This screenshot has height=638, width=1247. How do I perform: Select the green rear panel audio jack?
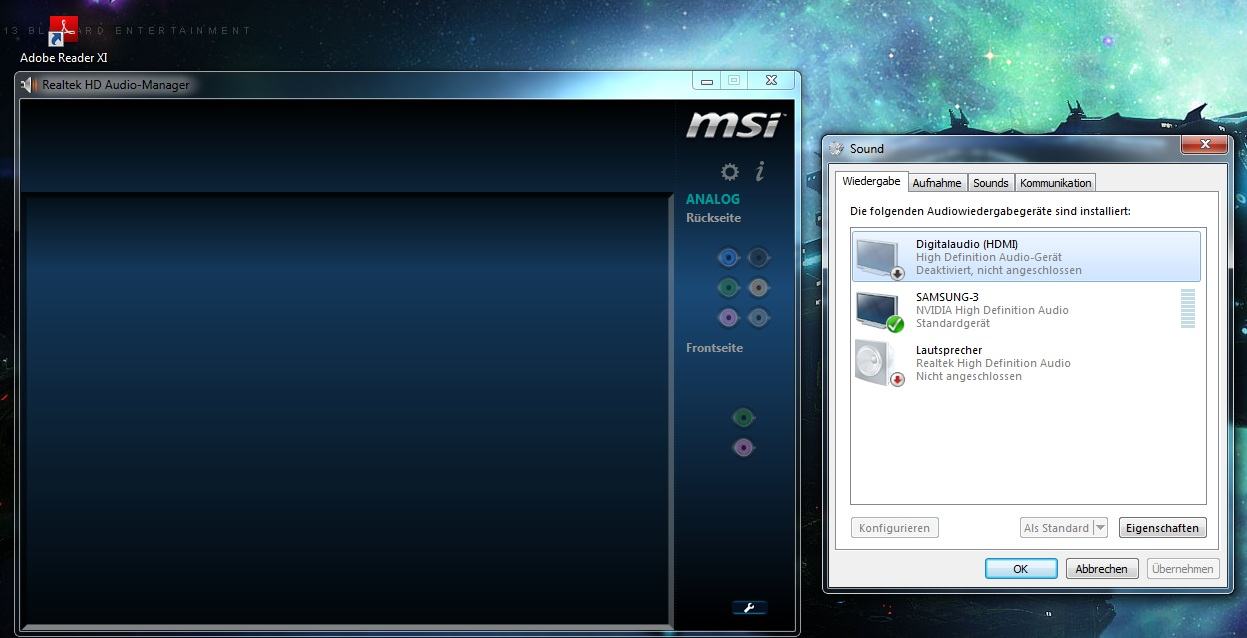point(728,288)
